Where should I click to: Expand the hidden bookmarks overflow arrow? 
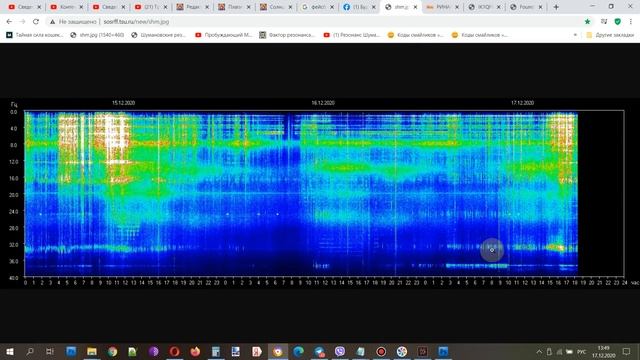click(x=575, y=35)
